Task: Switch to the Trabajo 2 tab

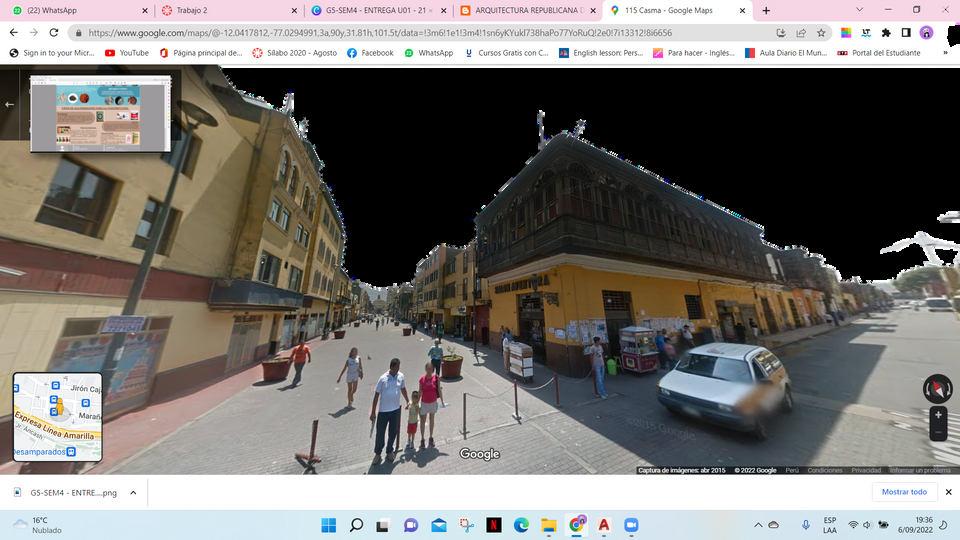Action: [x=229, y=10]
